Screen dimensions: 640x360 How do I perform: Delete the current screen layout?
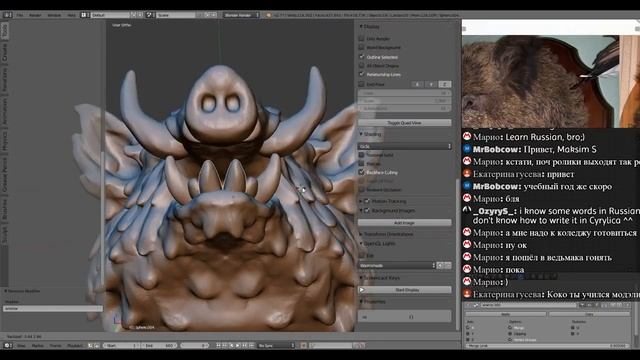click(140, 15)
